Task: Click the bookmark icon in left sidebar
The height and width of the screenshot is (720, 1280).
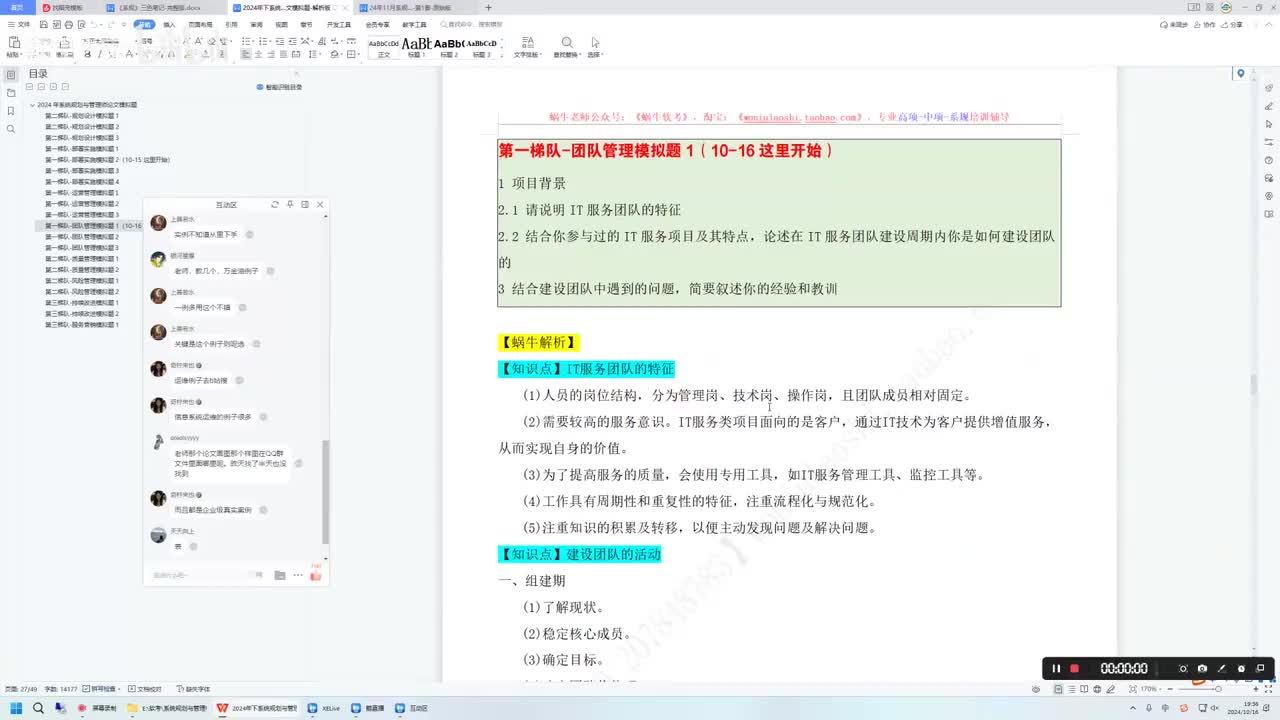Action: (x=11, y=111)
